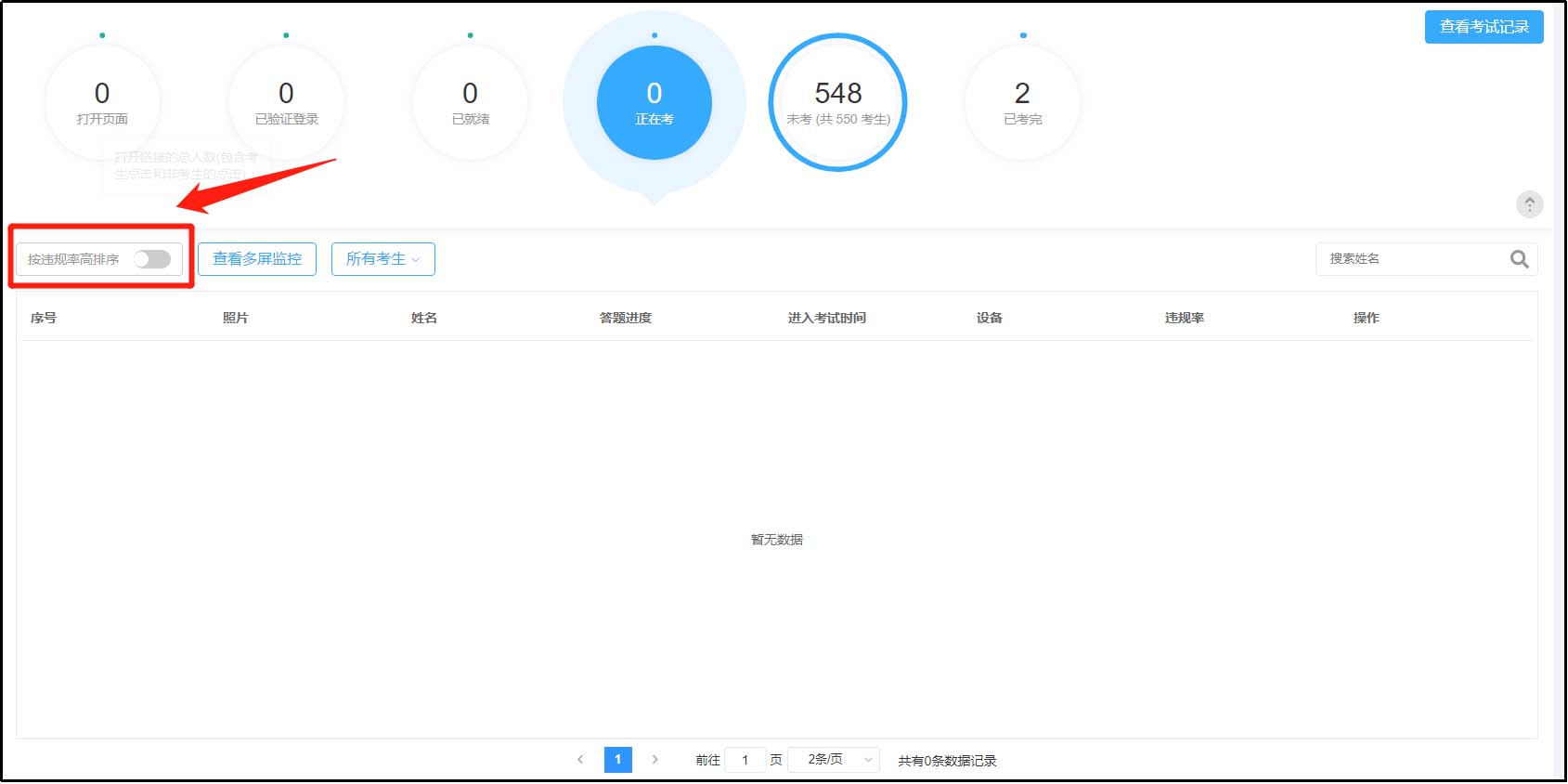Go to next page arrow
This screenshot has width=1568, height=784.
654,760
